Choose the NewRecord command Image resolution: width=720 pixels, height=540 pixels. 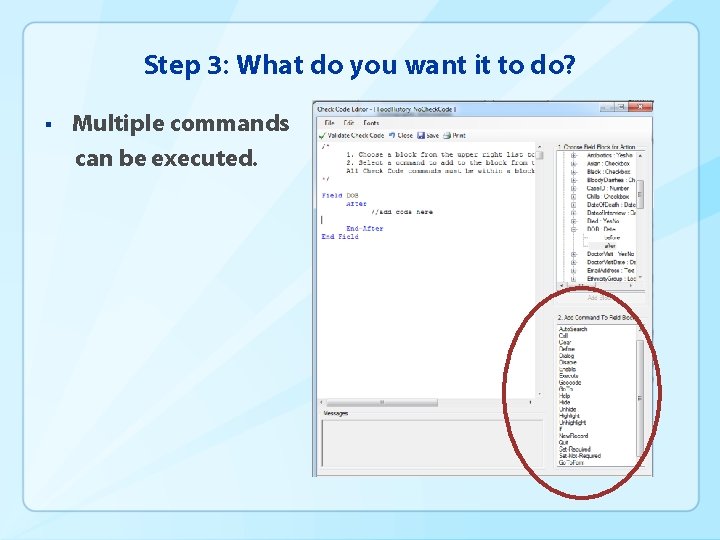click(573, 436)
